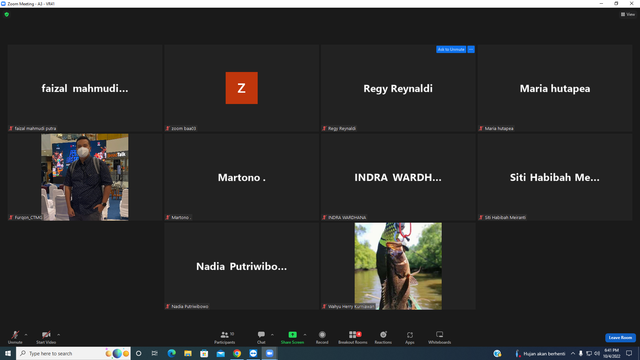Select Wahyu Herry Kurniawan's fish video tile
The image size is (640, 360).
(398, 266)
